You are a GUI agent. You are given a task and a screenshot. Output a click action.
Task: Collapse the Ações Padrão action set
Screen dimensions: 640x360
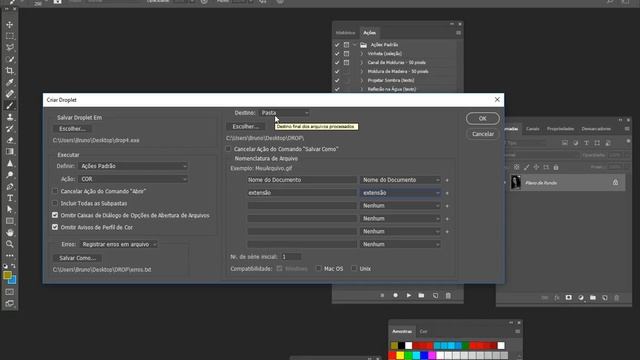click(355, 44)
